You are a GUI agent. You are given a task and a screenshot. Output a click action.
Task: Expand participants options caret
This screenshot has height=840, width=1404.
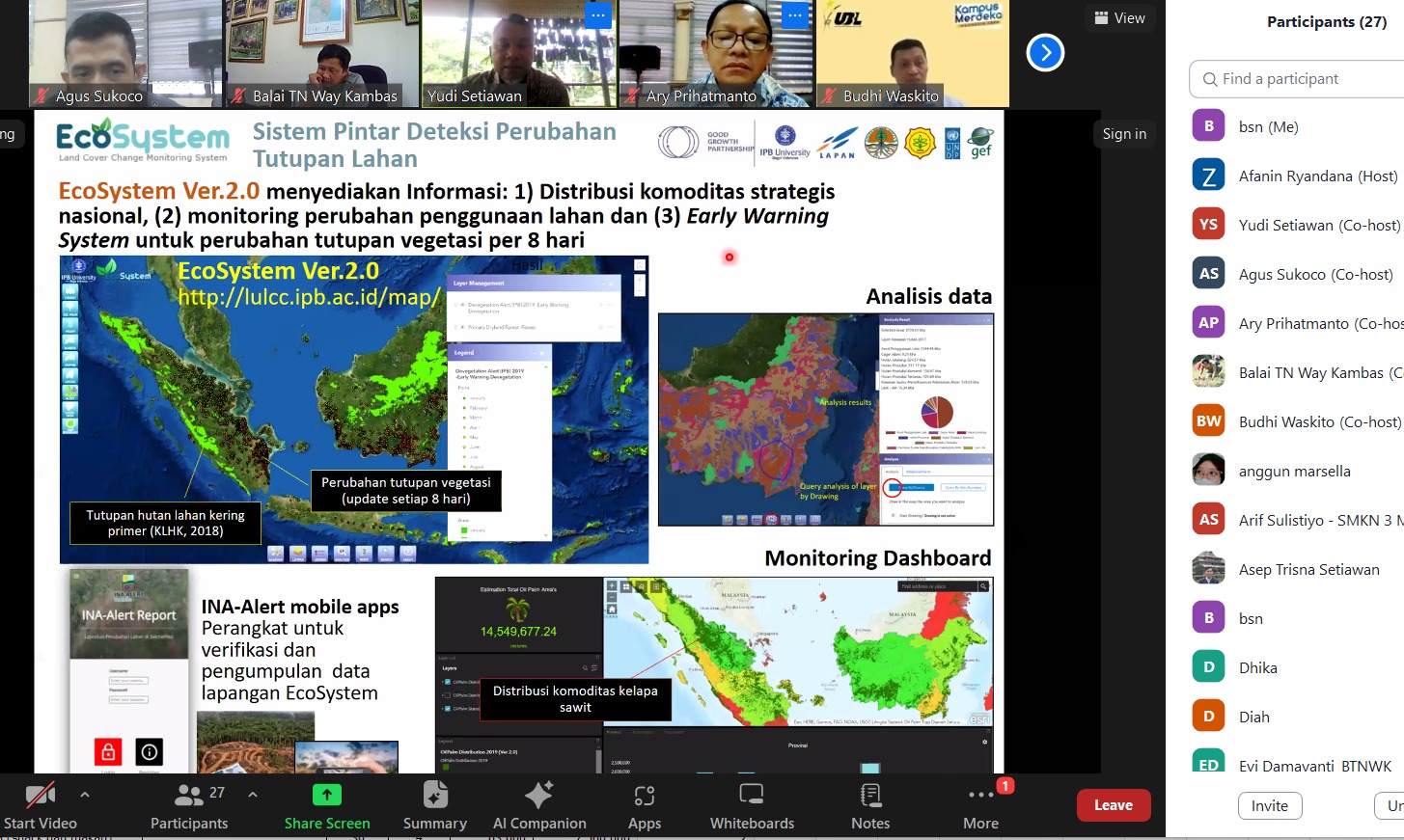pos(253,795)
